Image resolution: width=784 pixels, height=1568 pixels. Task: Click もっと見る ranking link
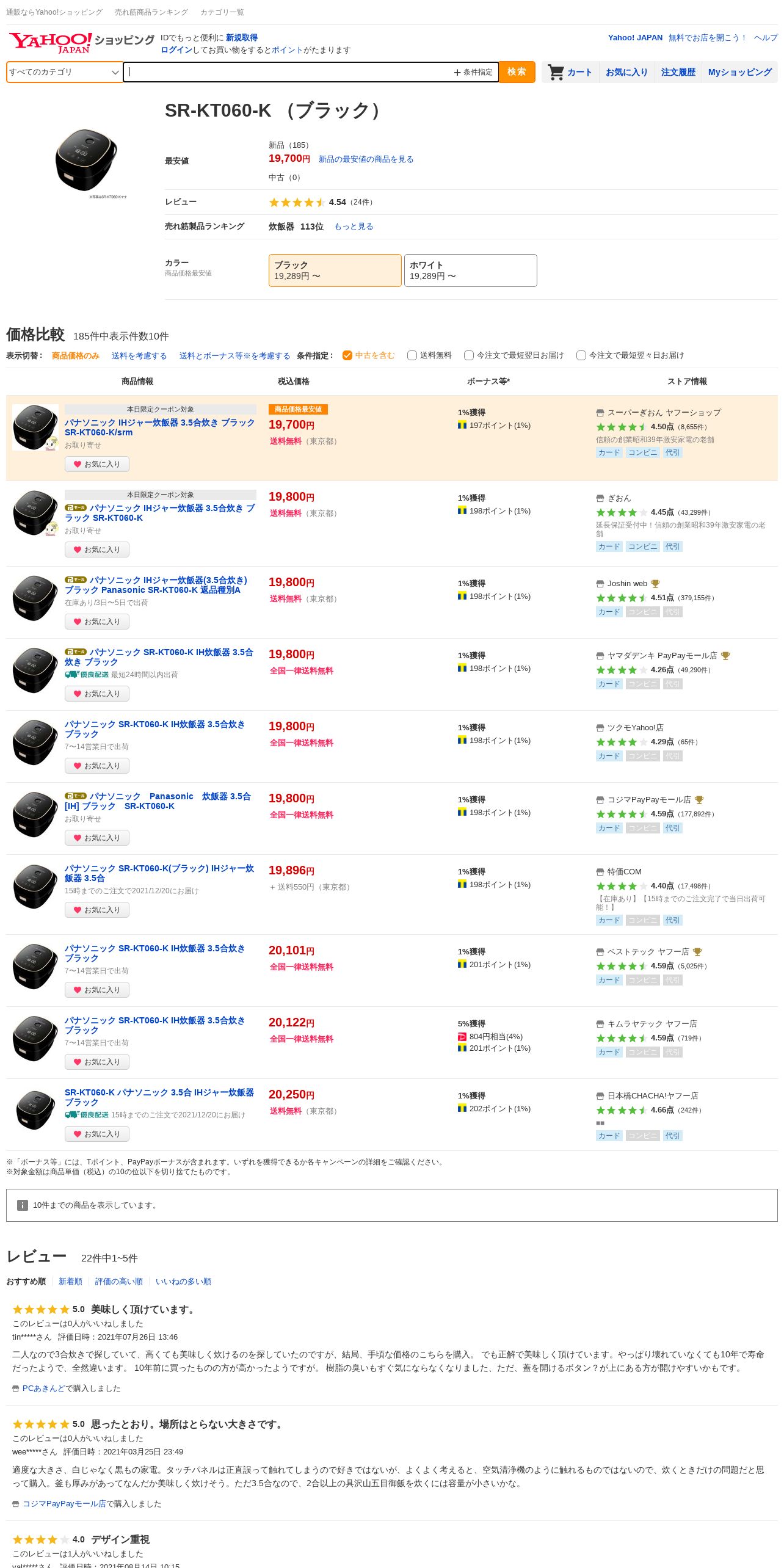354,227
